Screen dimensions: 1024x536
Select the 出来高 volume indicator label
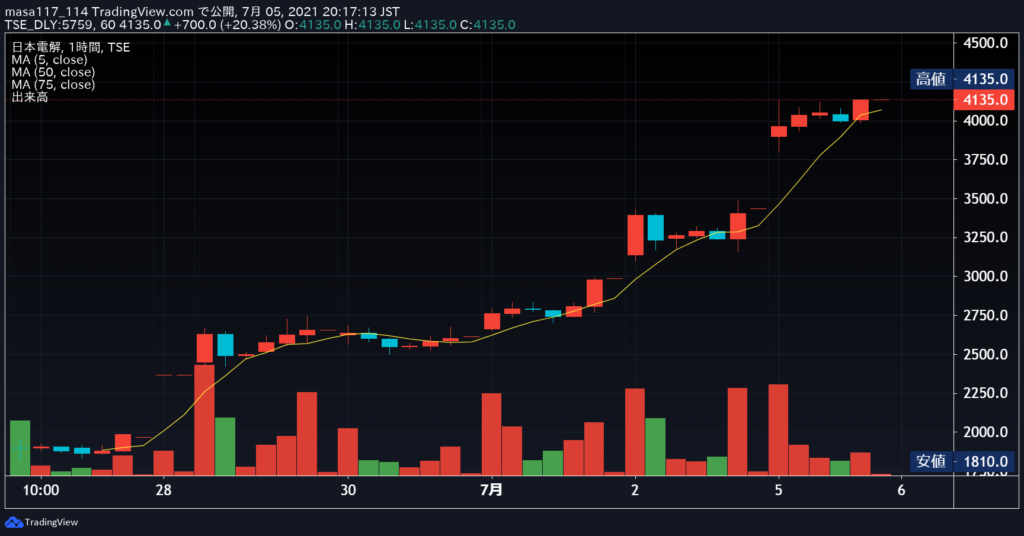pyautogui.click(x=29, y=97)
